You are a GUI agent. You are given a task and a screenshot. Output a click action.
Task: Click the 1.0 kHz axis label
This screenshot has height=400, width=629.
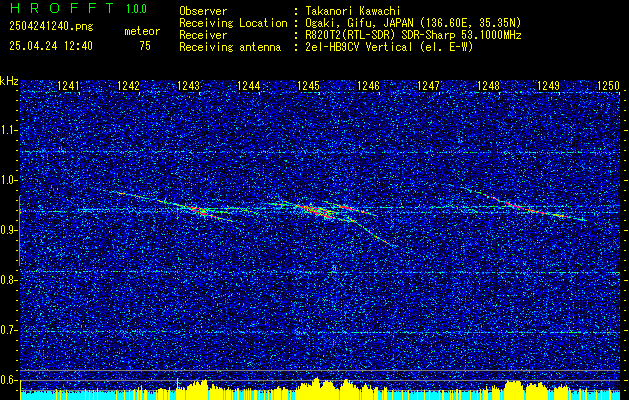9,180
